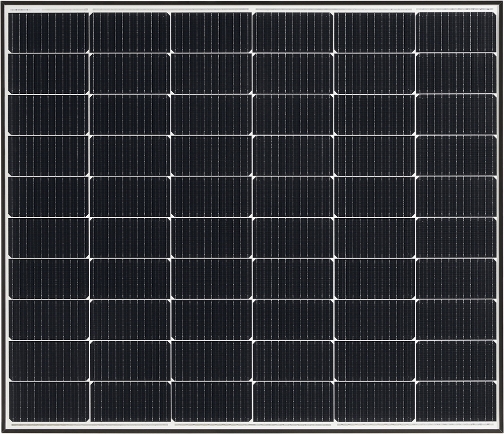Click last-column cell in the fifth row
The width and height of the screenshot is (504, 434).
pos(456,196)
